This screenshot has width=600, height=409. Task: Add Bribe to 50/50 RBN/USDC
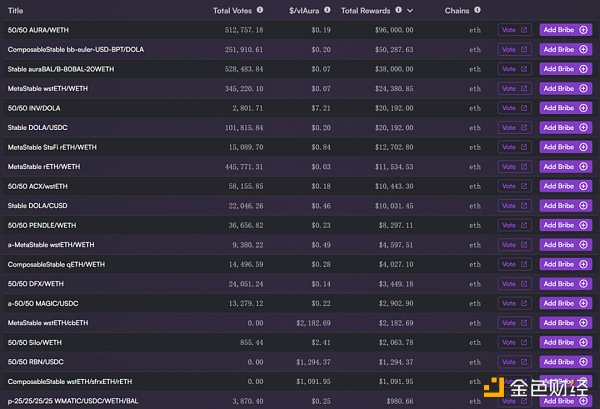click(x=566, y=362)
